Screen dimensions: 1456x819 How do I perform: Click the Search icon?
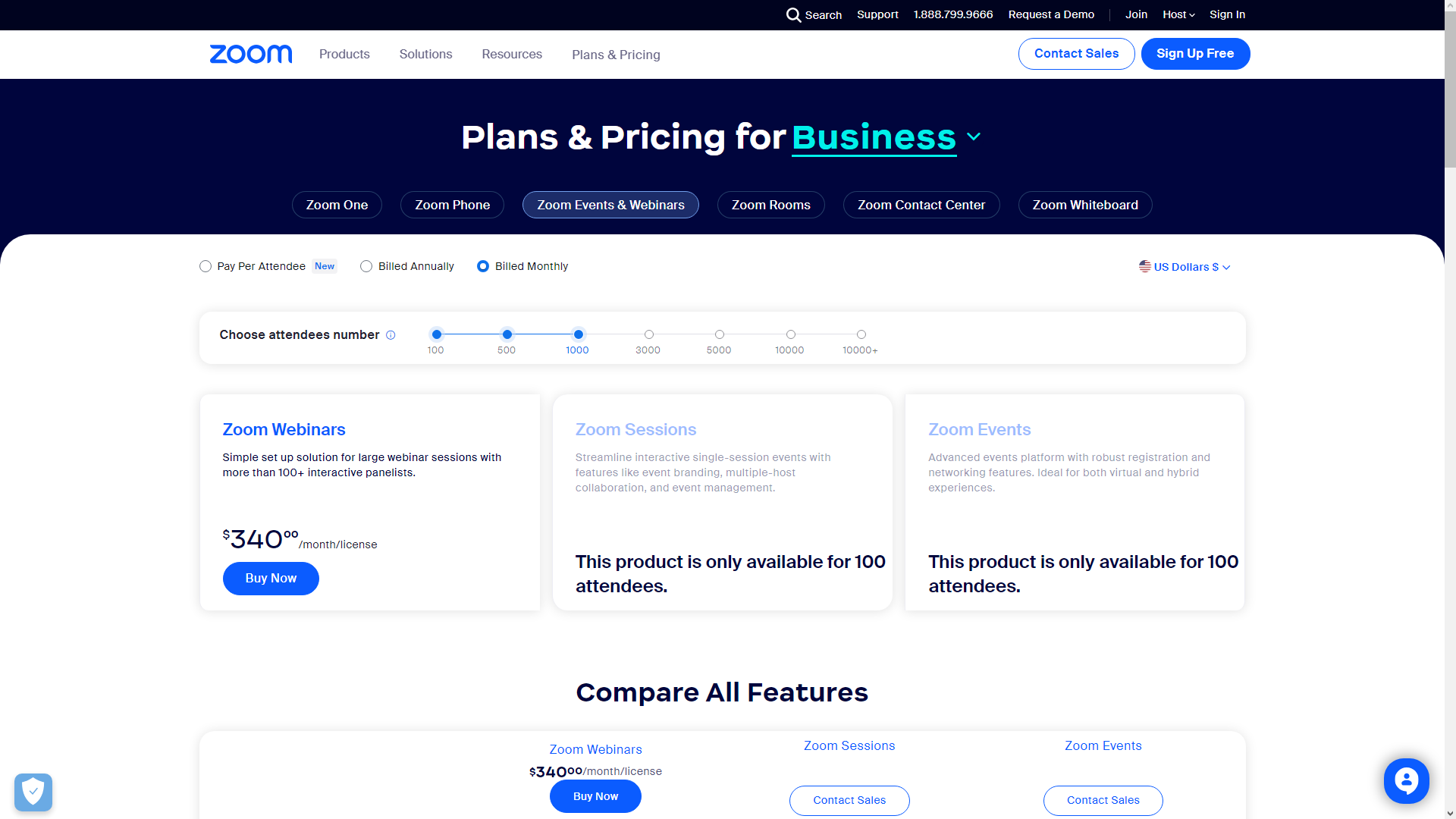pyautogui.click(x=794, y=15)
